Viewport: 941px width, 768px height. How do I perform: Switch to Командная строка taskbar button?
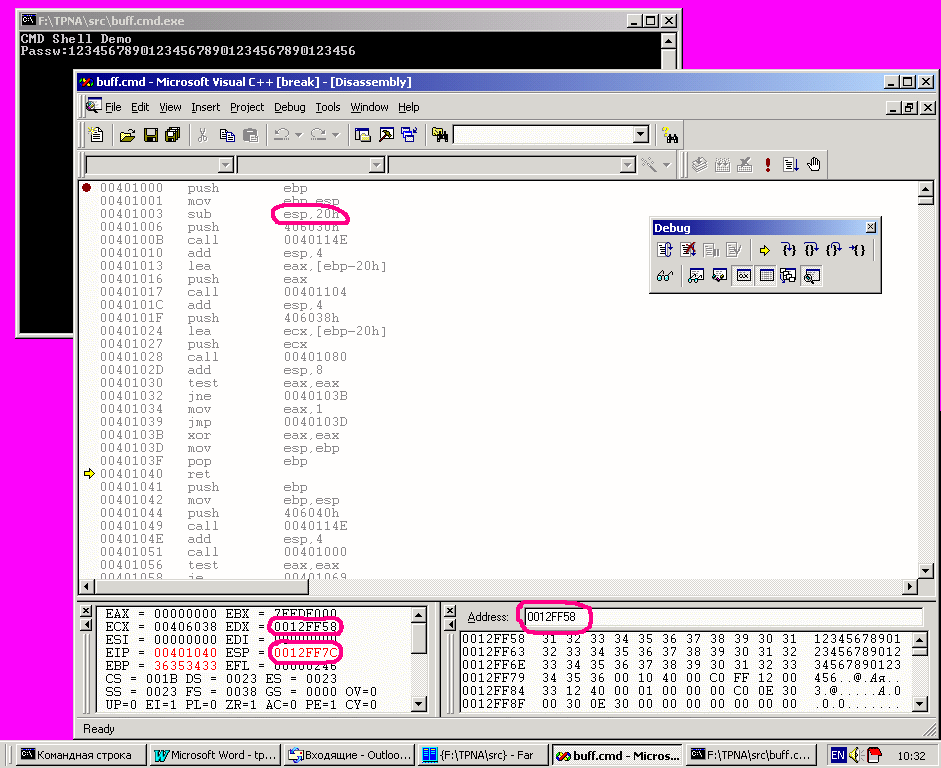pyautogui.click(x=81, y=755)
